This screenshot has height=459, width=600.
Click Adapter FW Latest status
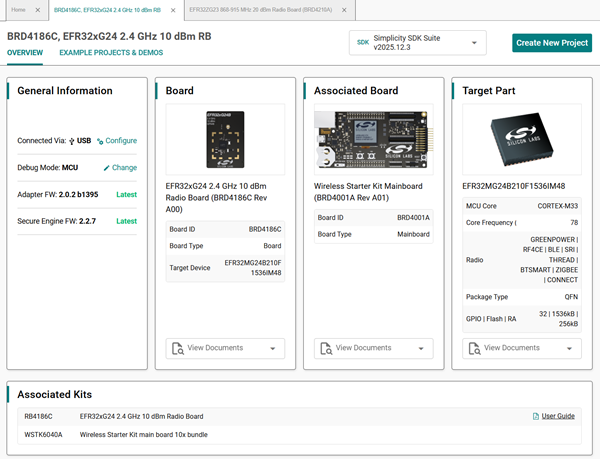(x=126, y=195)
